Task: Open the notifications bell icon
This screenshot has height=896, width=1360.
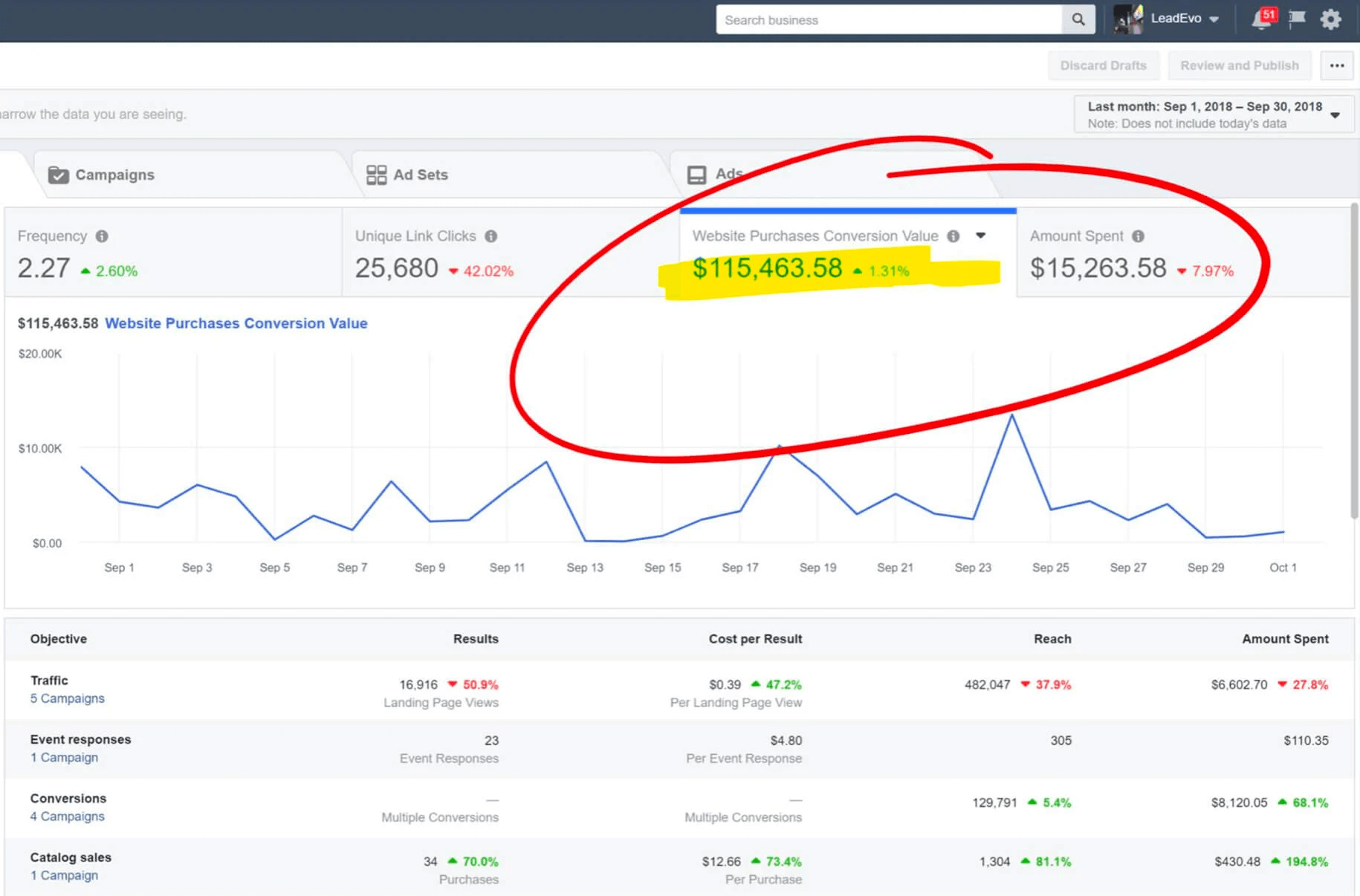Action: click(x=1262, y=19)
